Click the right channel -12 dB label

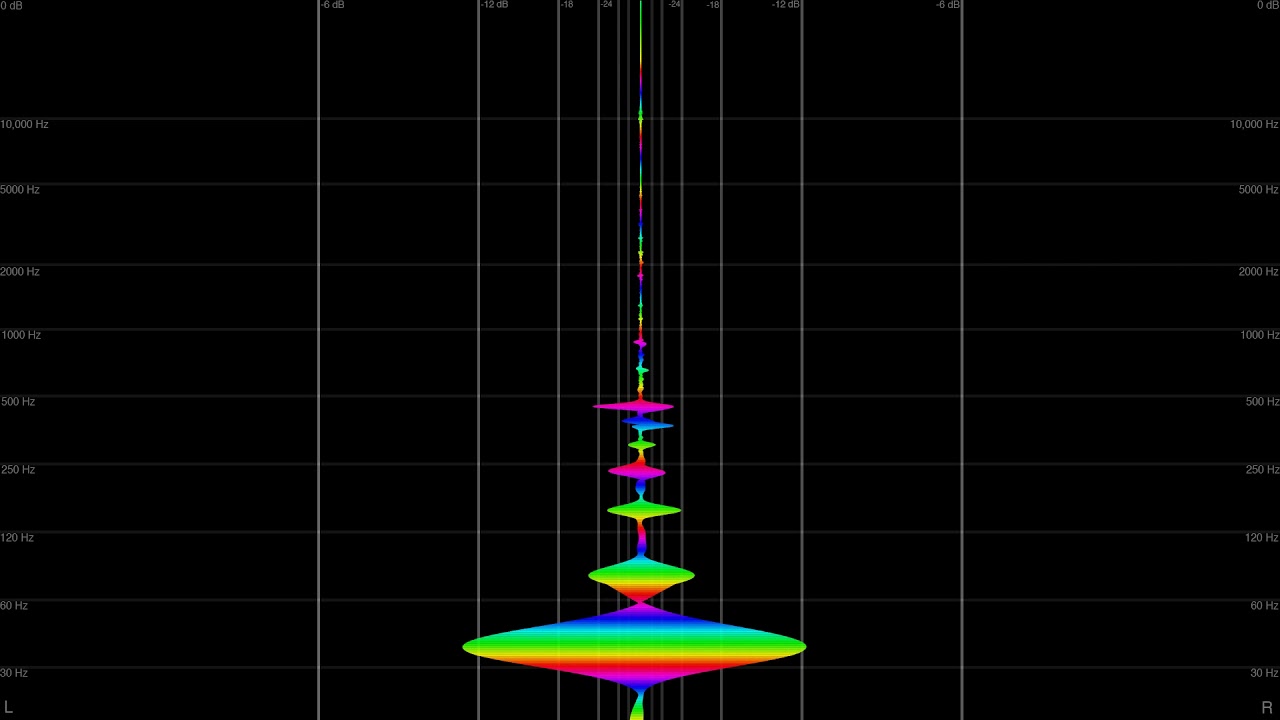pyautogui.click(x=786, y=5)
